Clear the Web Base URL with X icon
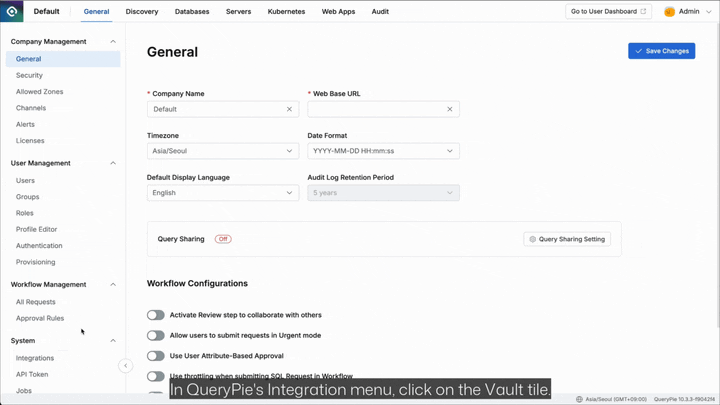Image resolution: width=720 pixels, height=405 pixels. click(450, 109)
